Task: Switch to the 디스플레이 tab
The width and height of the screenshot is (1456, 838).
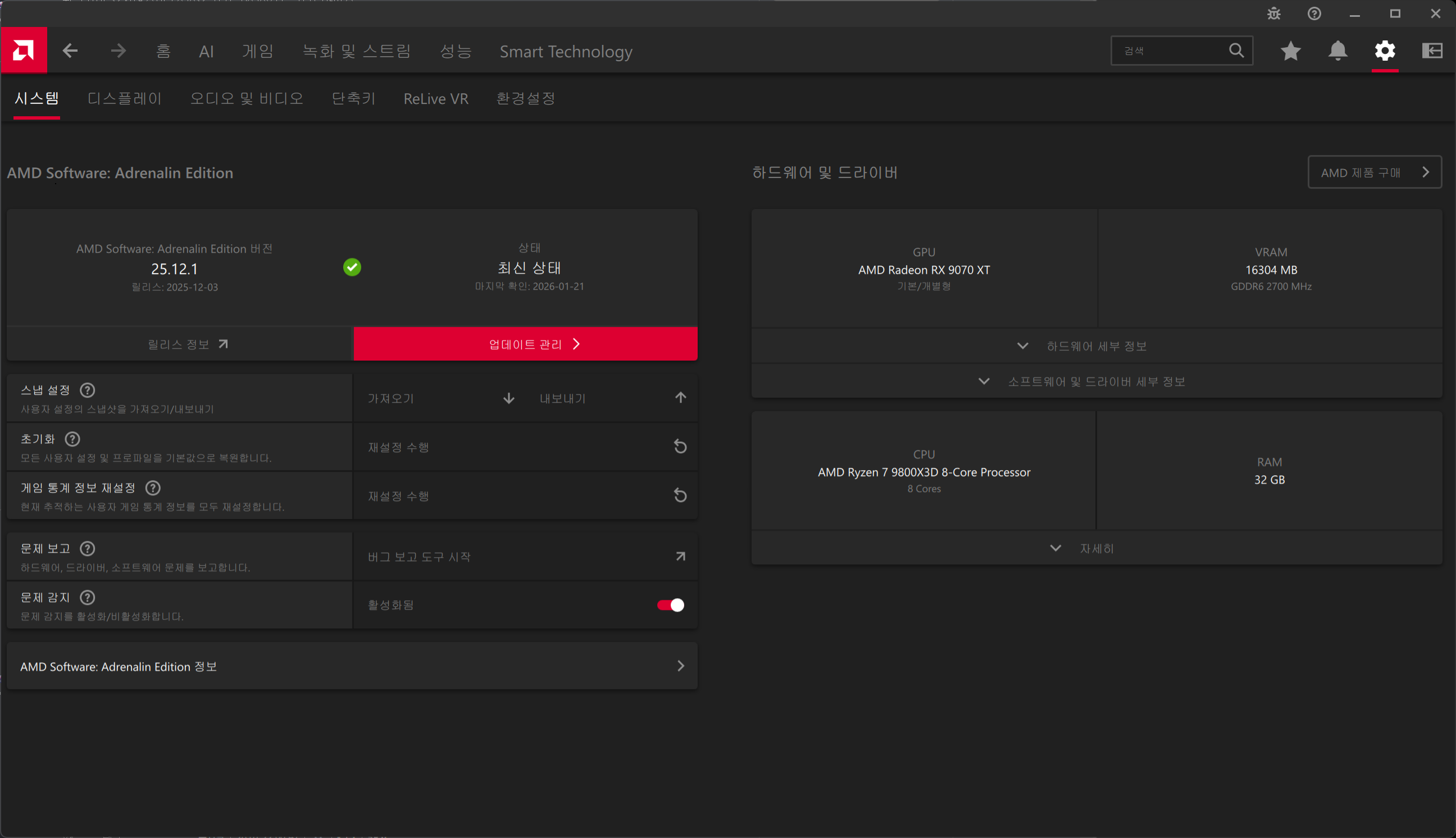Action: click(x=124, y=98)
